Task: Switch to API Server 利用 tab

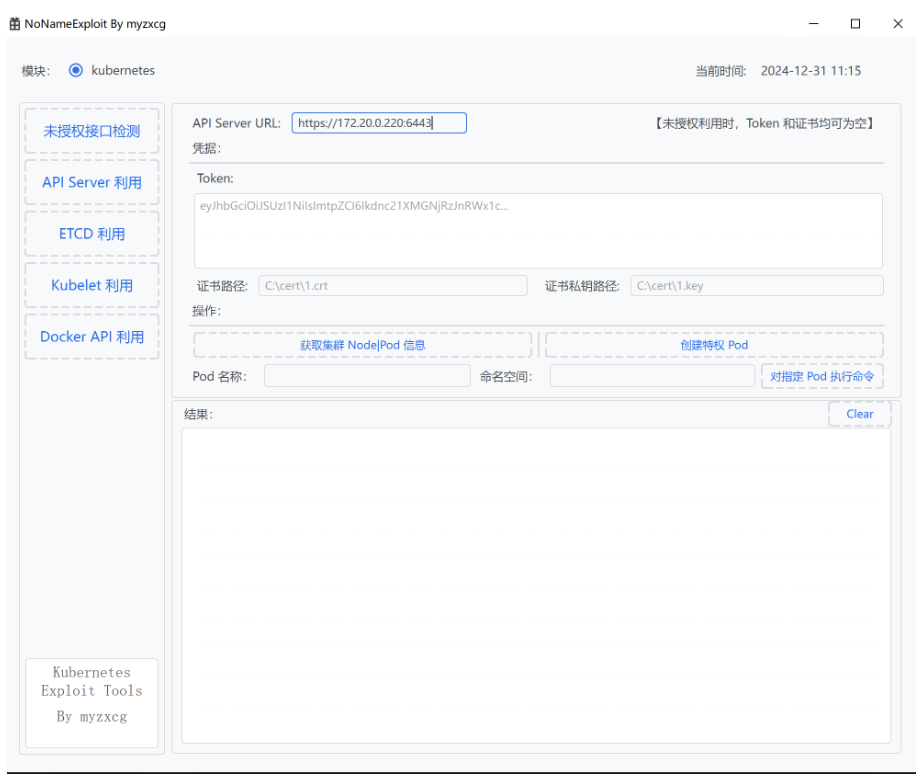Action: [92, 182]
